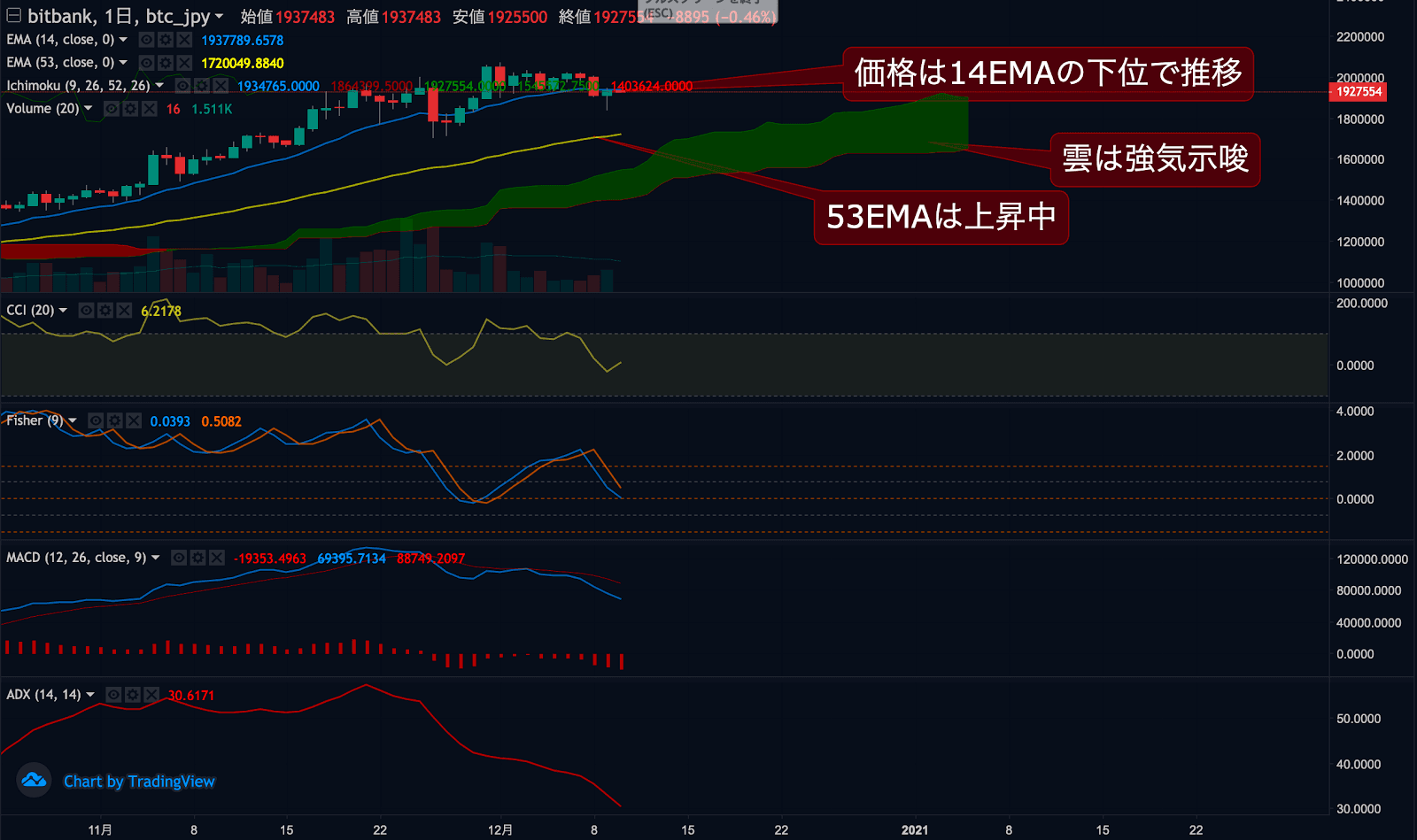Remove the CCI (20) indicator
The image size is (1417, 840).
coord(124,310)
